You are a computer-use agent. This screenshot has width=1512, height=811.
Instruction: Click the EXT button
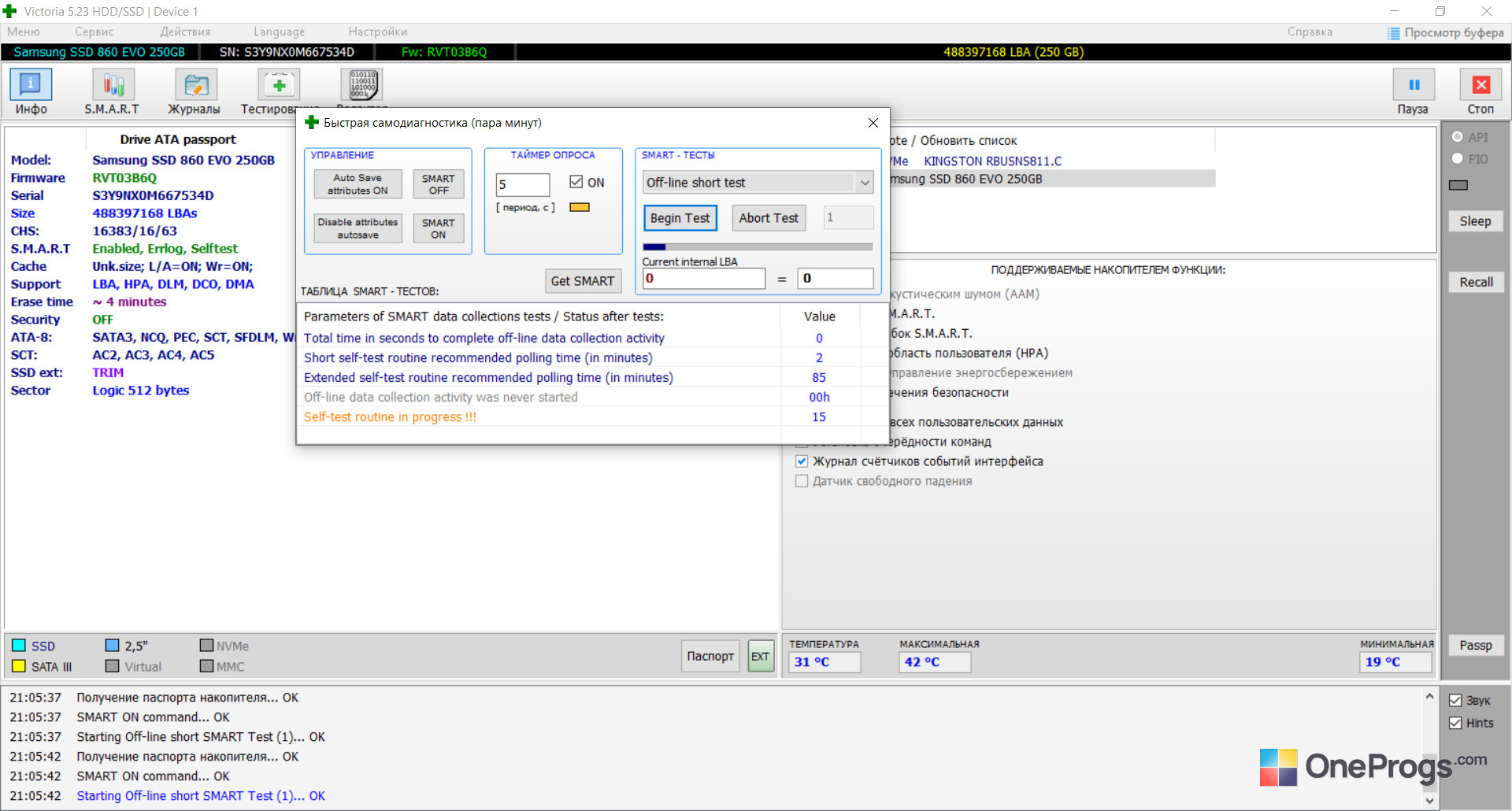pyautogui.click(x=760, y=656)
